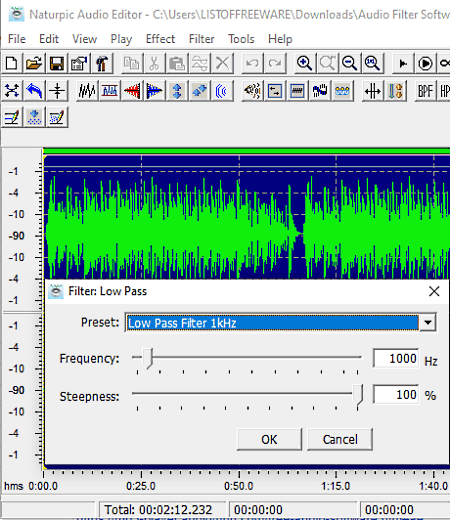450x520 pixels.
Task: Save the audio with the floppy disk icon
Action: 56,63
